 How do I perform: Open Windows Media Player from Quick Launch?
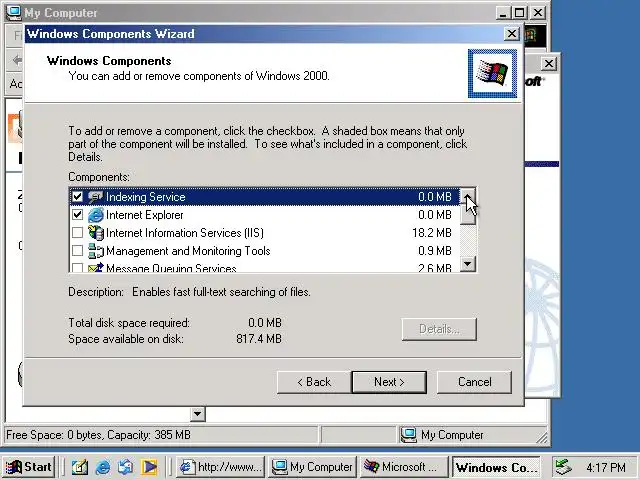coord(149,467)
